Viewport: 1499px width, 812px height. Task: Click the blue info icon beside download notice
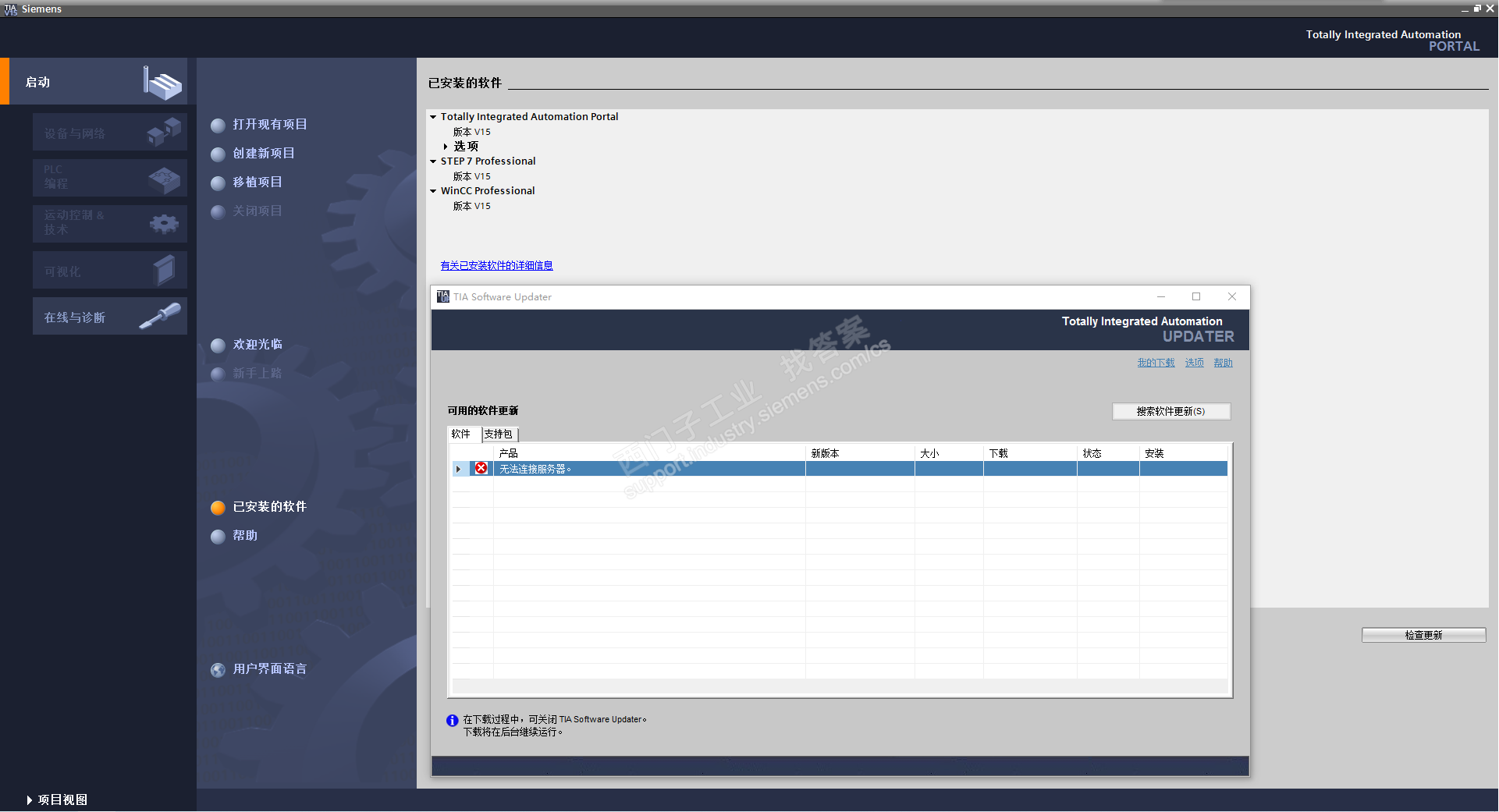[453, 722]
